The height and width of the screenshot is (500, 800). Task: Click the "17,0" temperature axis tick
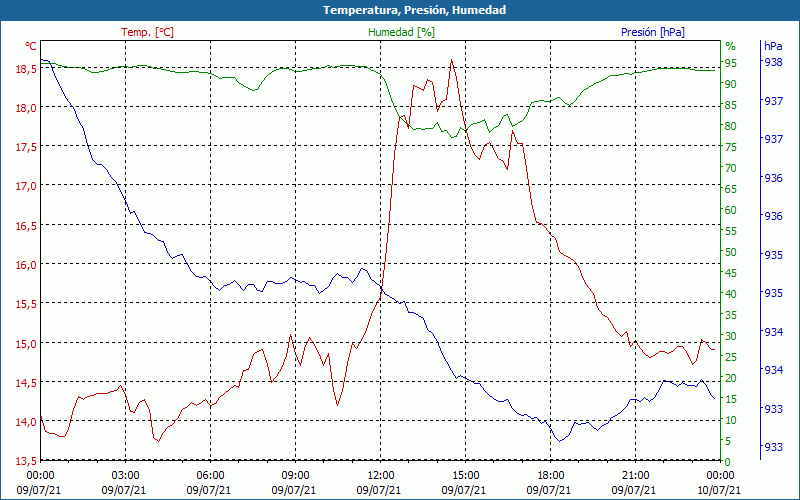(x=27, y=186)
